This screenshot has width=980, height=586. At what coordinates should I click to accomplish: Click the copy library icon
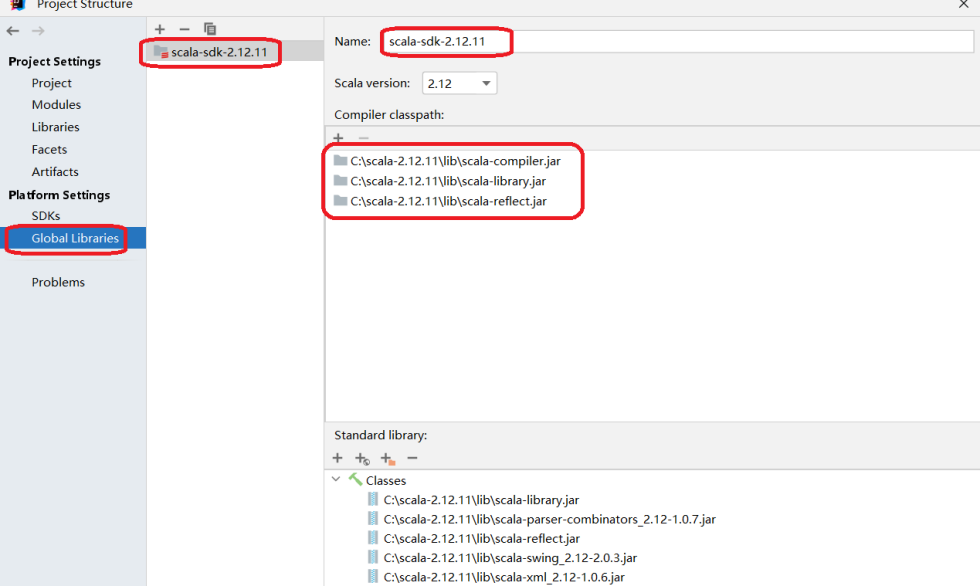pyautogui.click(x=209, y=29)
